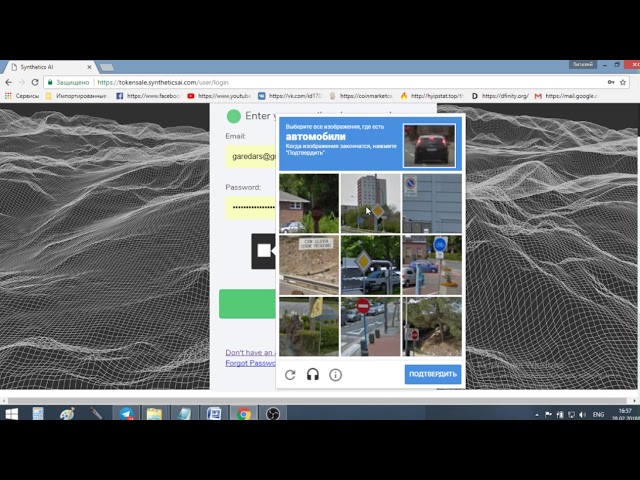Open Telegram from the taskbar

[x=126, y=414]
